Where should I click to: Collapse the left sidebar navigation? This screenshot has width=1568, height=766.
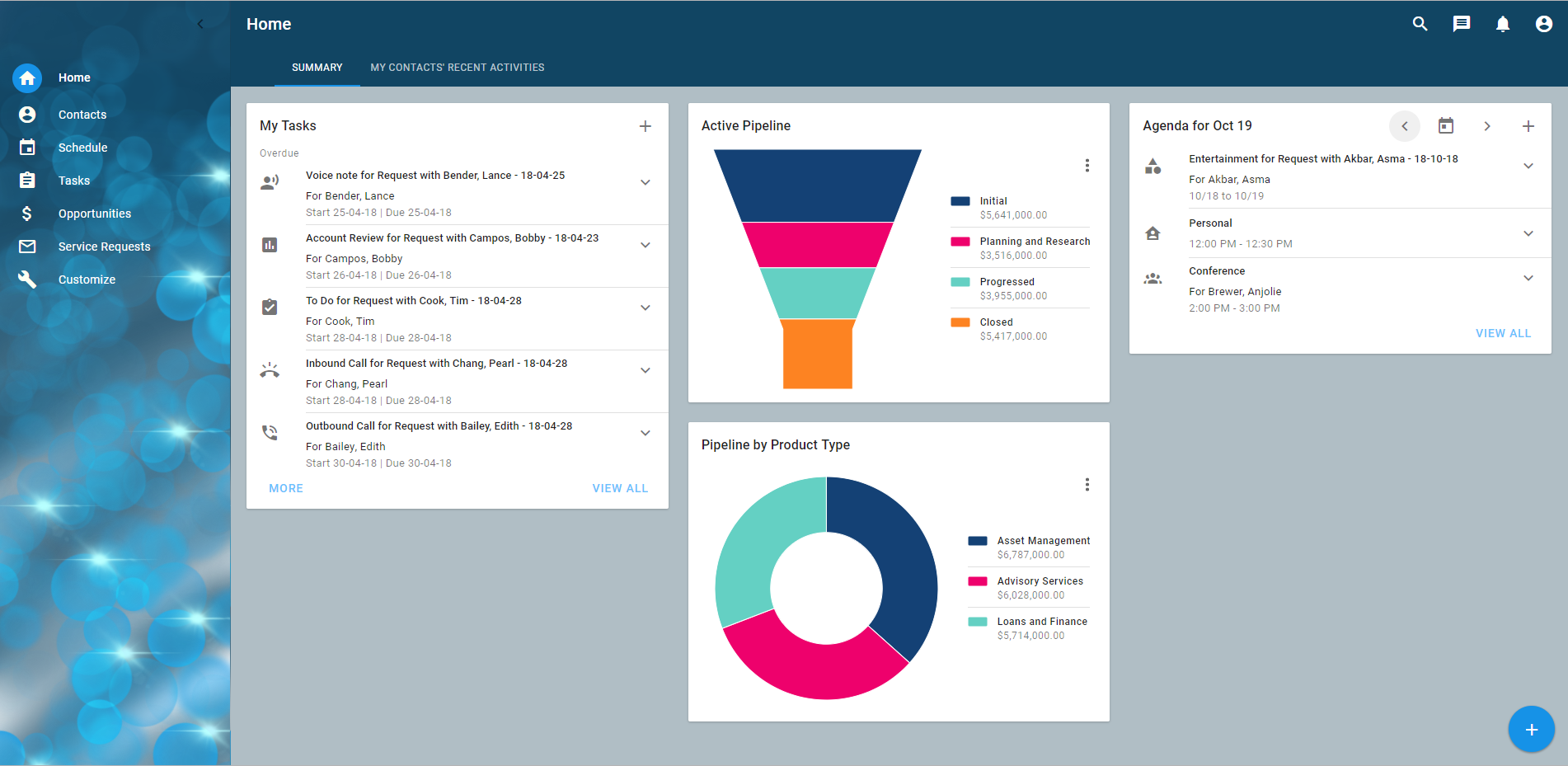point(200,24)
